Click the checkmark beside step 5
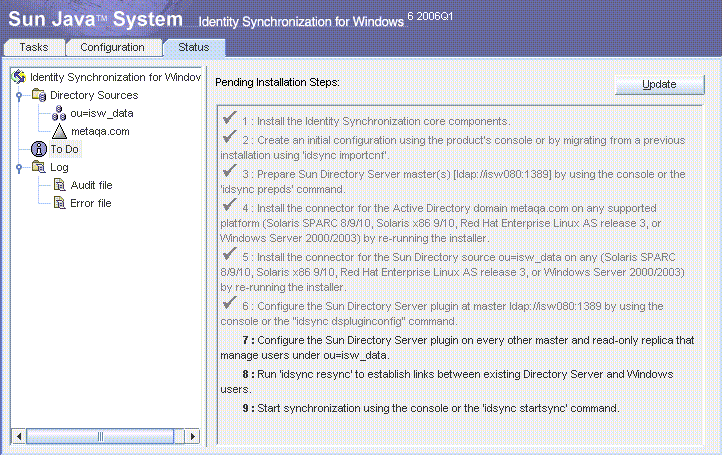 [229, 254]
